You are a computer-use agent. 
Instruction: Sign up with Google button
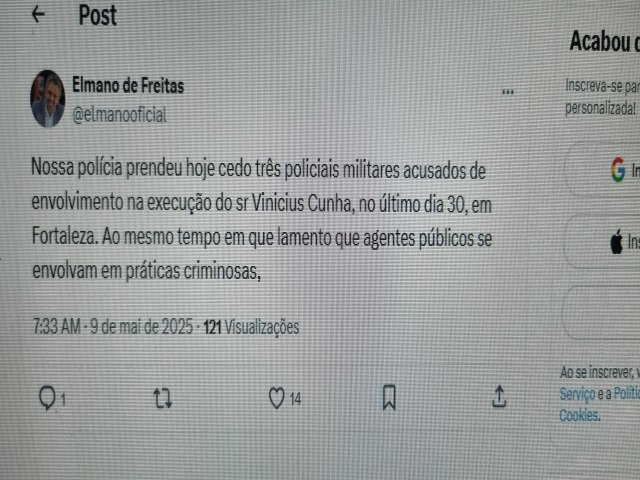click(x=602, y=170)
